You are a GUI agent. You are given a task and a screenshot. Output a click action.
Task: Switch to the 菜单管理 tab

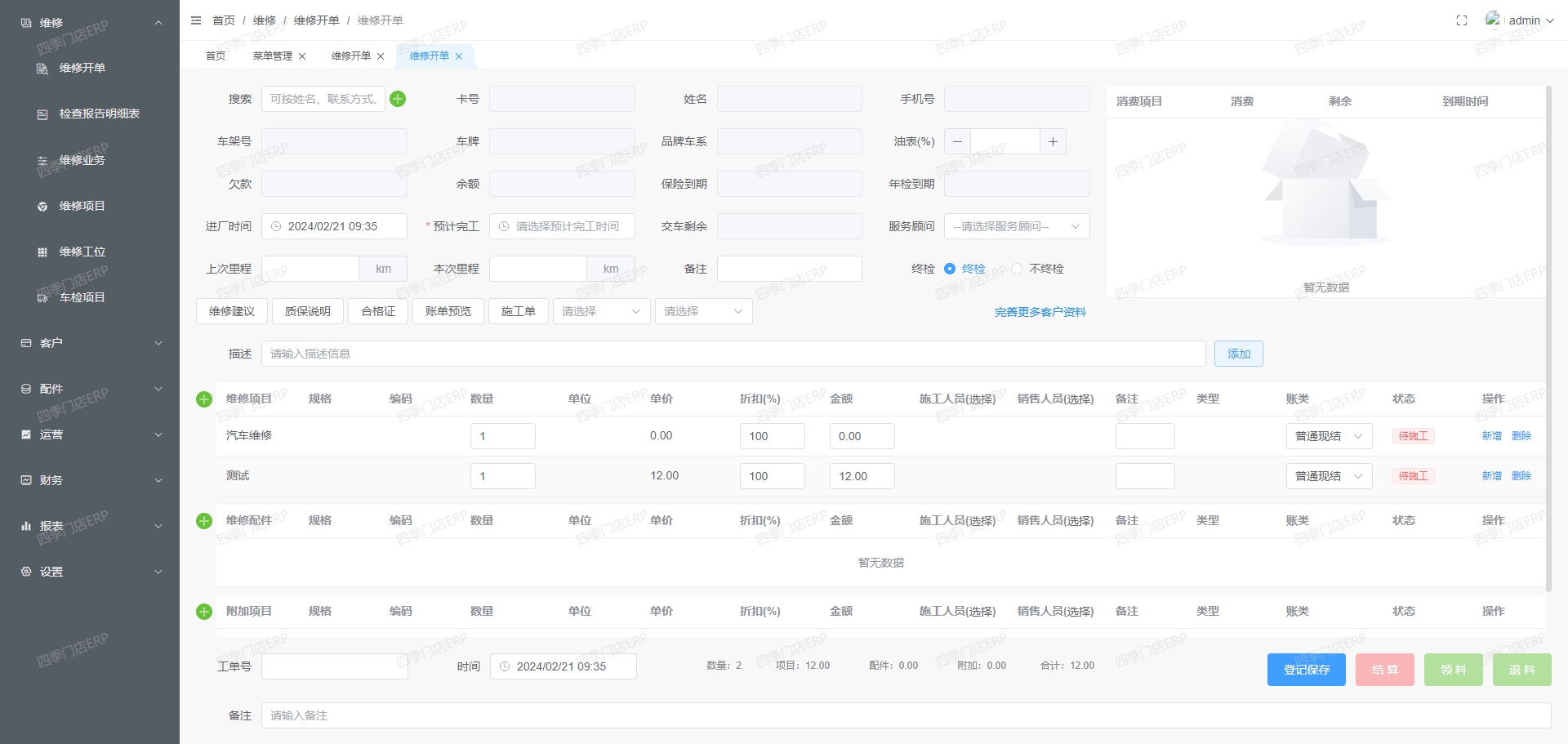point(272,56)
